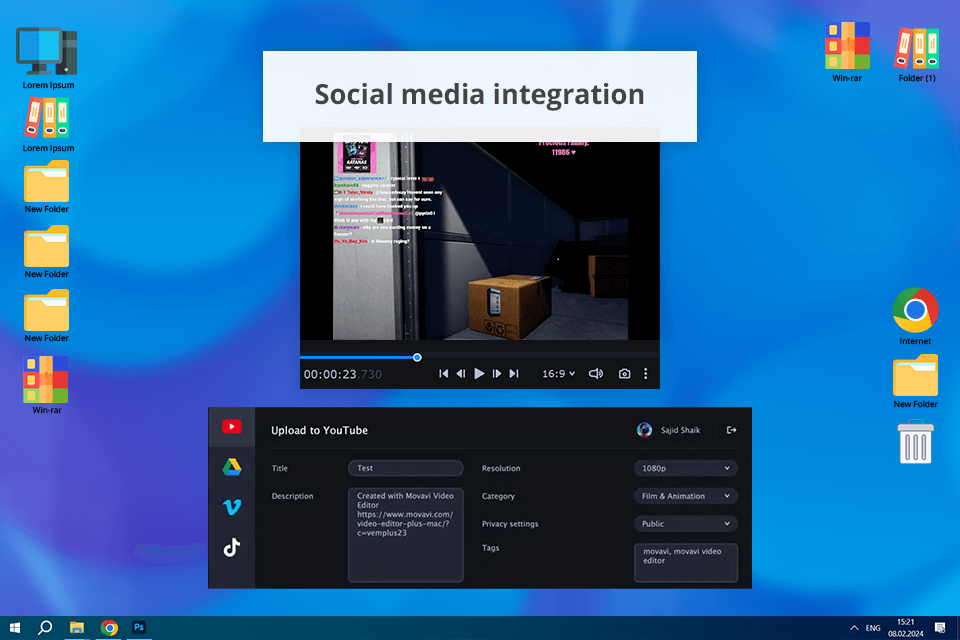Take a snapshot with the camera icon
Viewport: 960px width, 640px height.
point(624,374)
